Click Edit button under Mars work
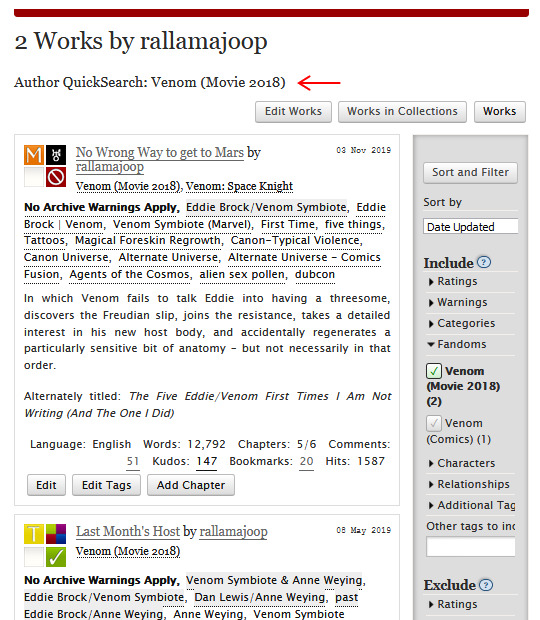Image resolution: width=540 pixels, height=620 pixels. tap(46, 485)
